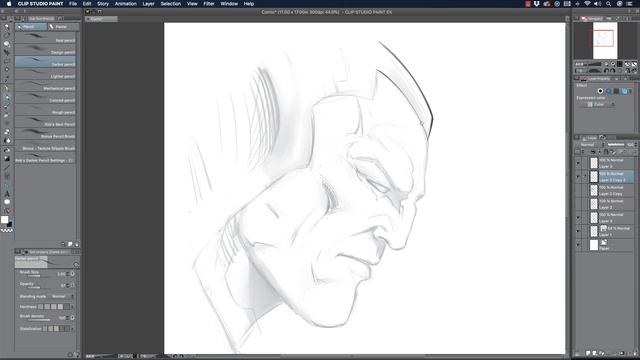This screenshot has height=360, width=640.
Task: Select the Bonus Pencil Brush
Action: coord(45,134)
